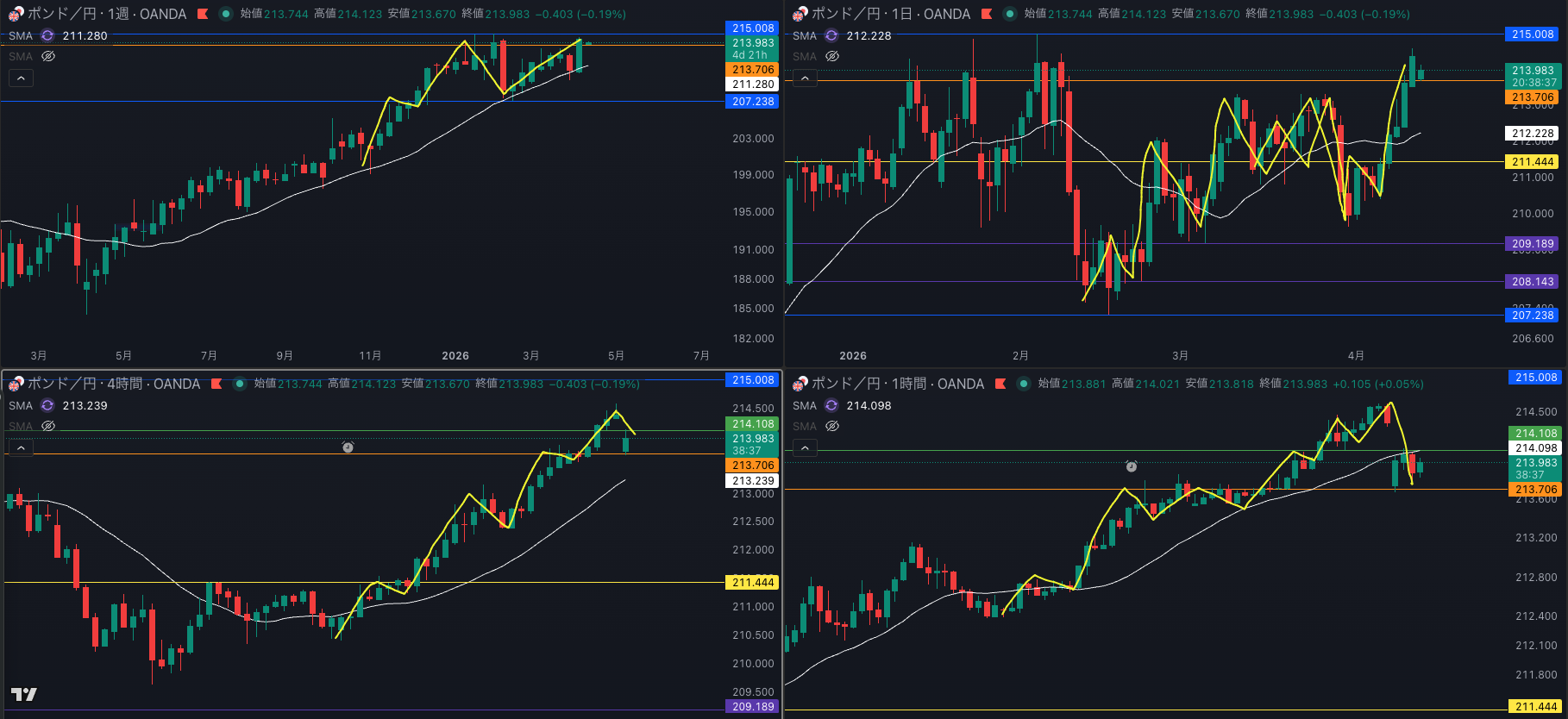
Task: Click the red flag icon on the 1日 chart
Action: point(987,14)
